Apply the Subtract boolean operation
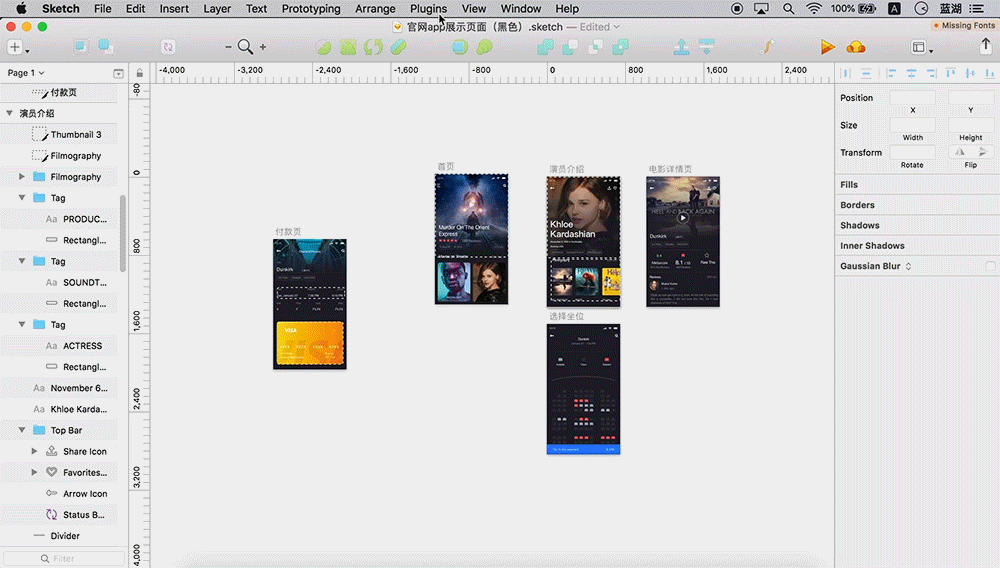 (x=570, y=47)
